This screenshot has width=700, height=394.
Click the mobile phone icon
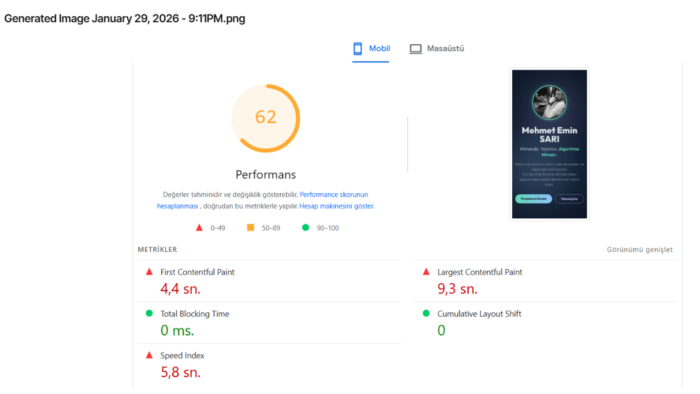[x=358, y=49]
